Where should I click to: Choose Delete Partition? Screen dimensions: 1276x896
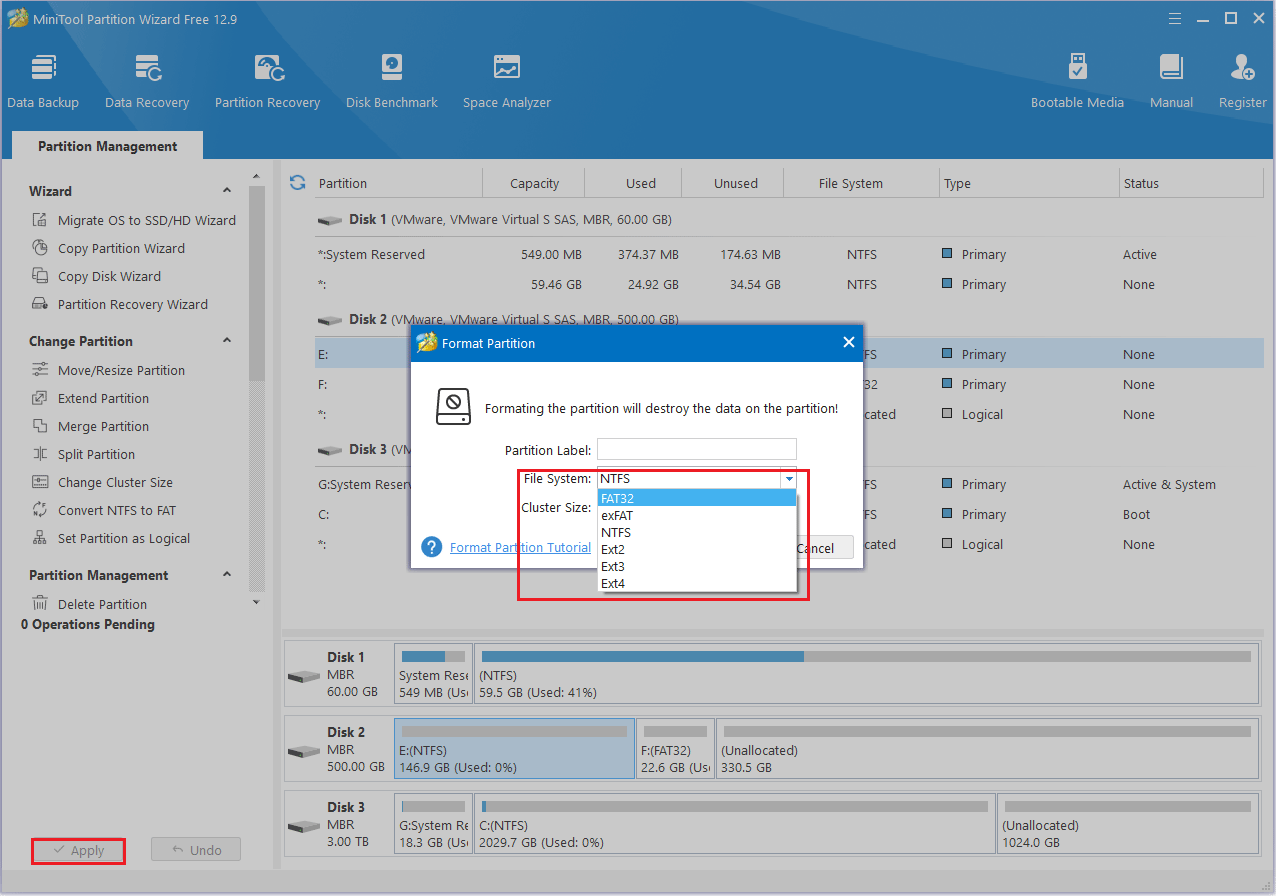[90, 604]
